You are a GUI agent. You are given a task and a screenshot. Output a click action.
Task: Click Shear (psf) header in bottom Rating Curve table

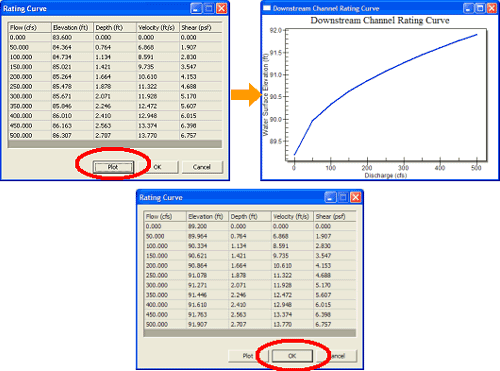[x=335, y=217]
